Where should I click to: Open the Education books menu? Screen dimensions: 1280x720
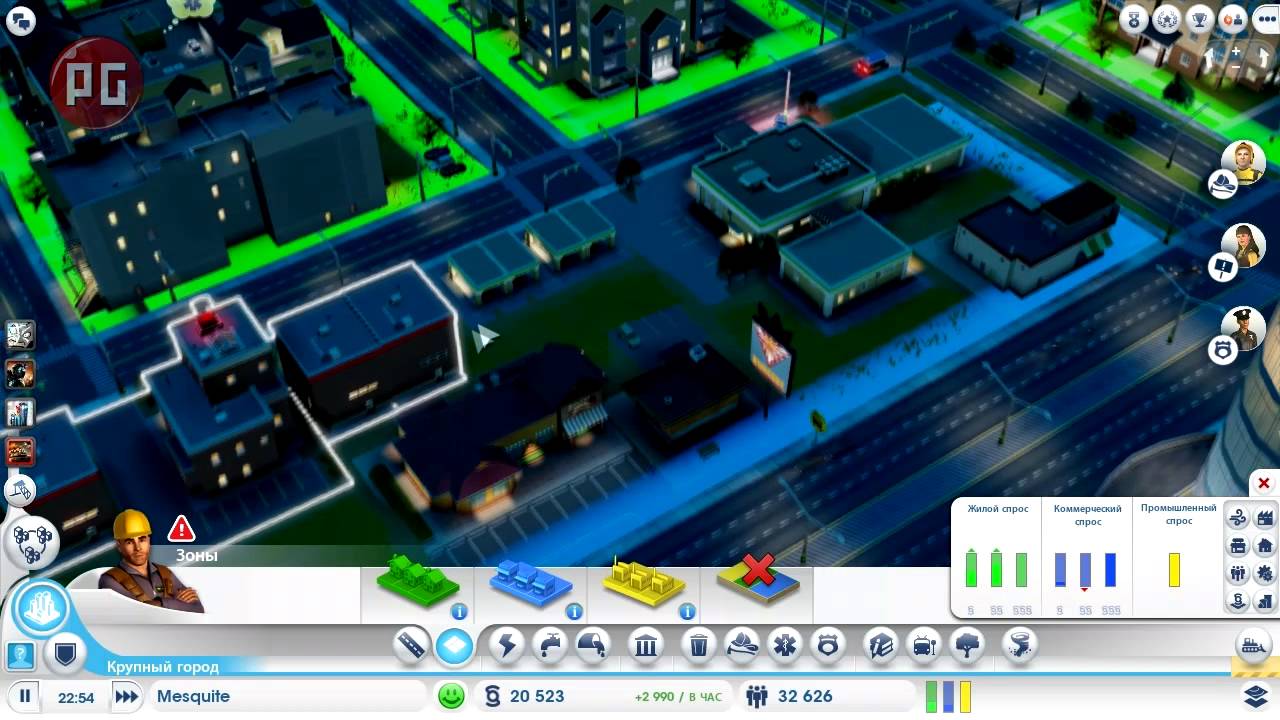(881, 646)
